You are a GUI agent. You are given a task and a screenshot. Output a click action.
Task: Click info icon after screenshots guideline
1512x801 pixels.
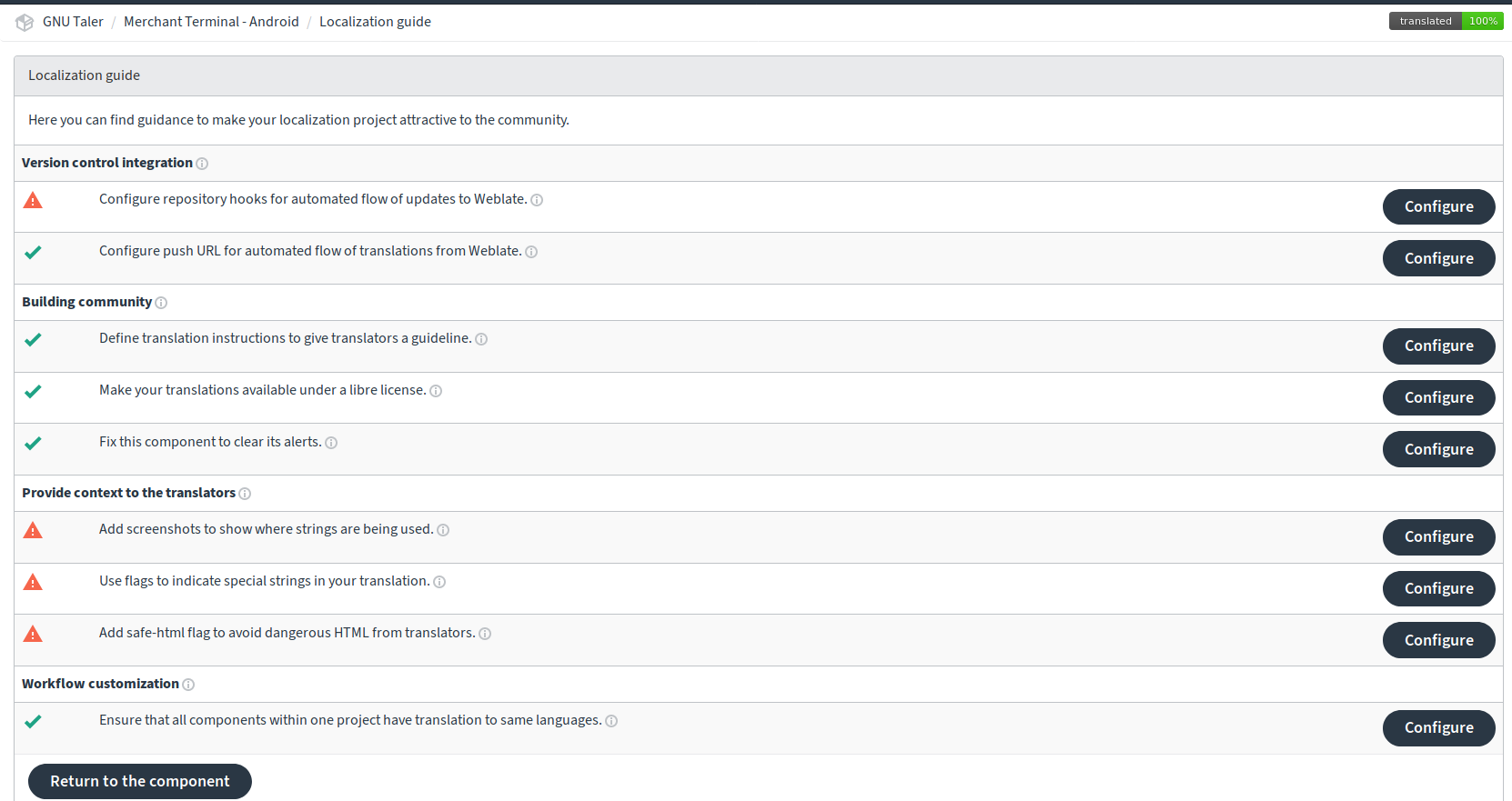(443, 530)
